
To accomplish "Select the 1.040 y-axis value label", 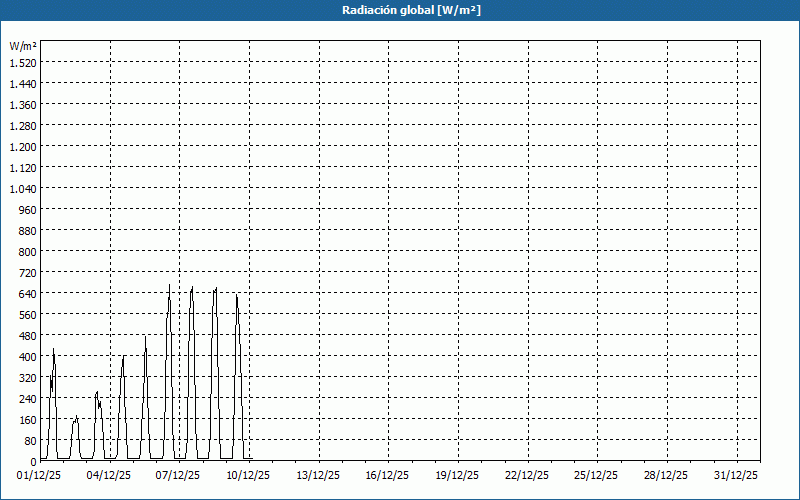I will point(23,188).
